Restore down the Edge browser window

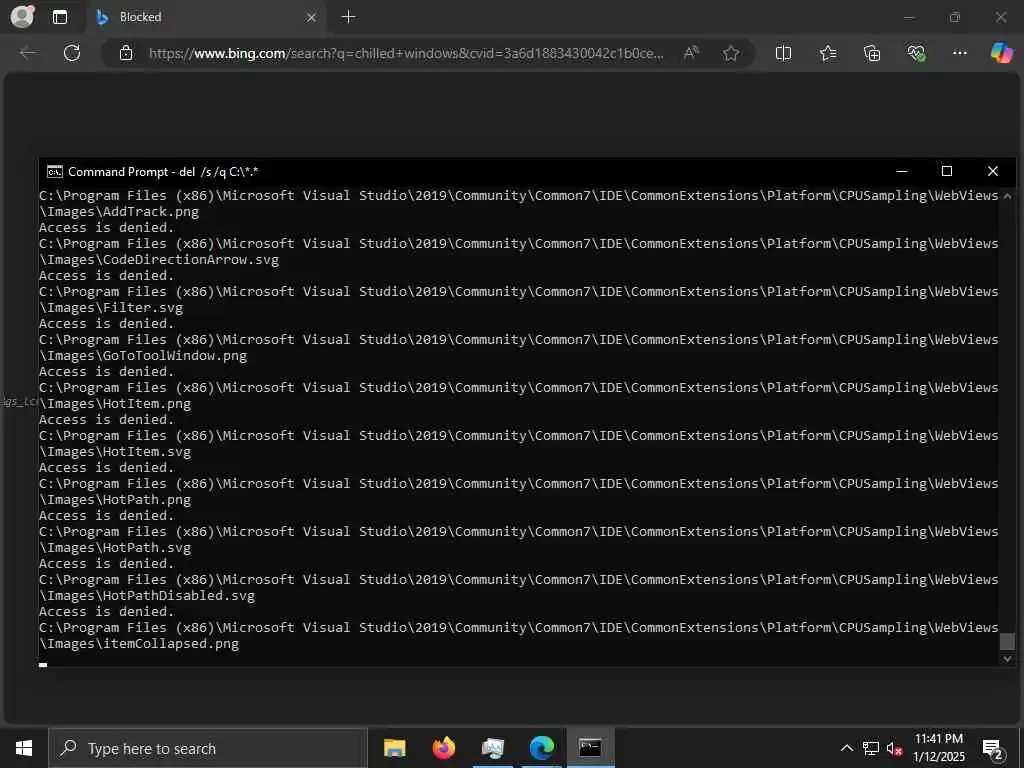point(955,17)
